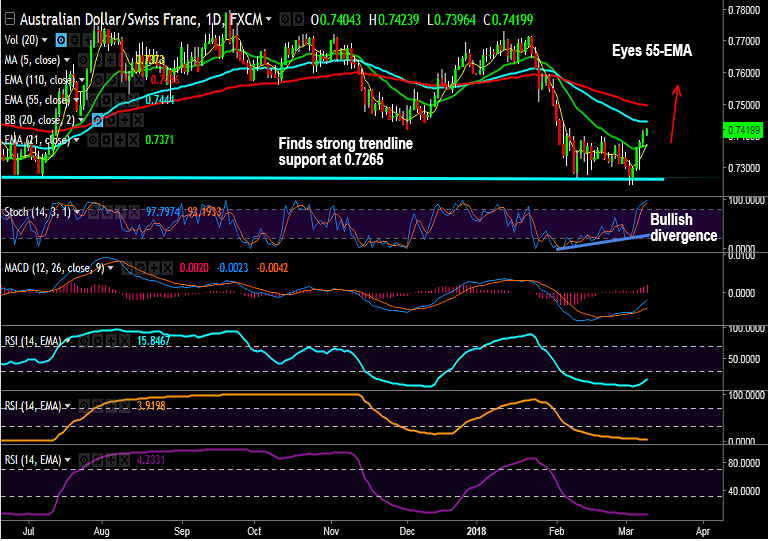Click current price label 0.74199 on axis
768x541 pixels.
tap(744, 130)
